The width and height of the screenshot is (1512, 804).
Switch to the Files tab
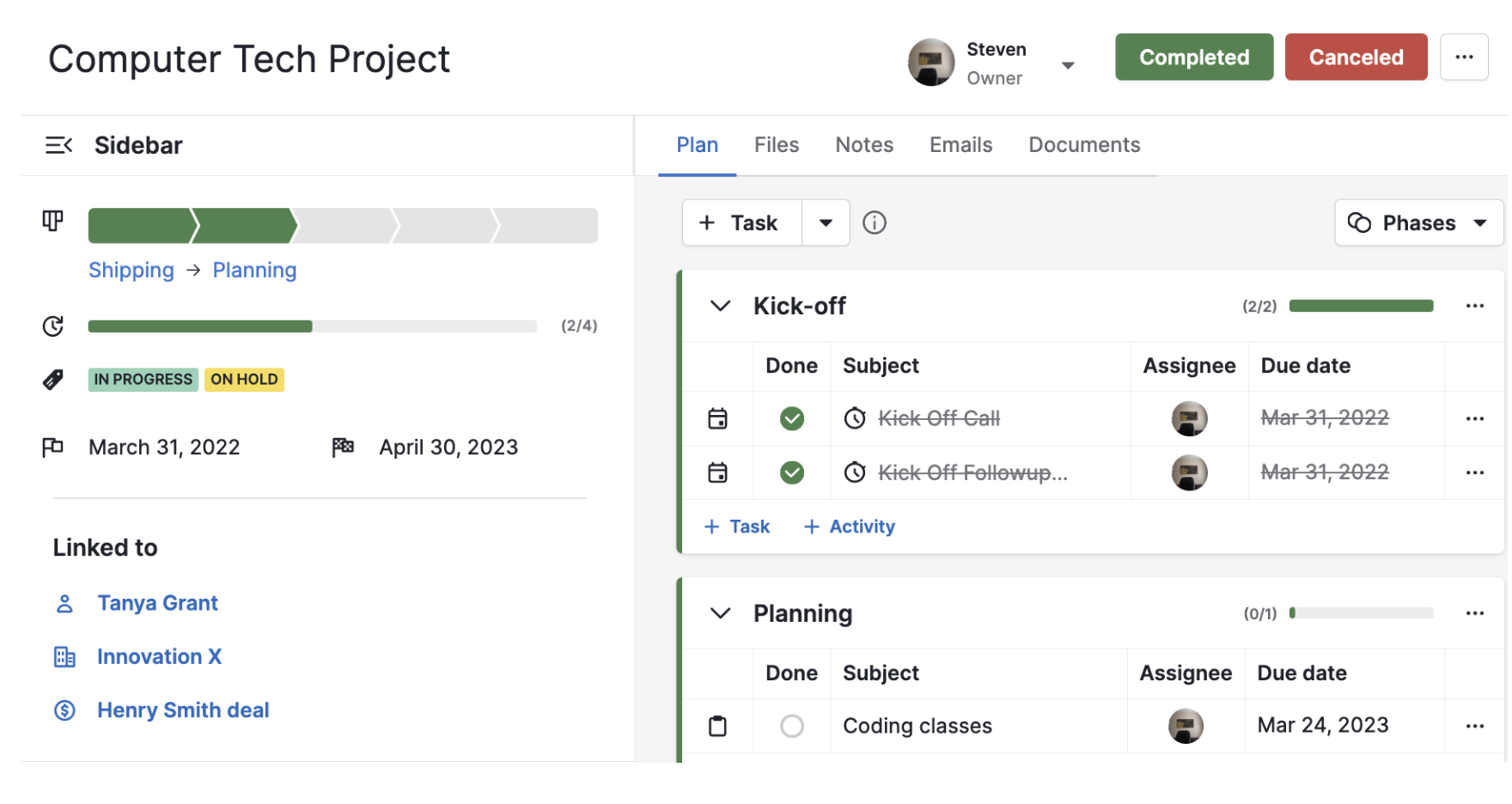point(777,145)
